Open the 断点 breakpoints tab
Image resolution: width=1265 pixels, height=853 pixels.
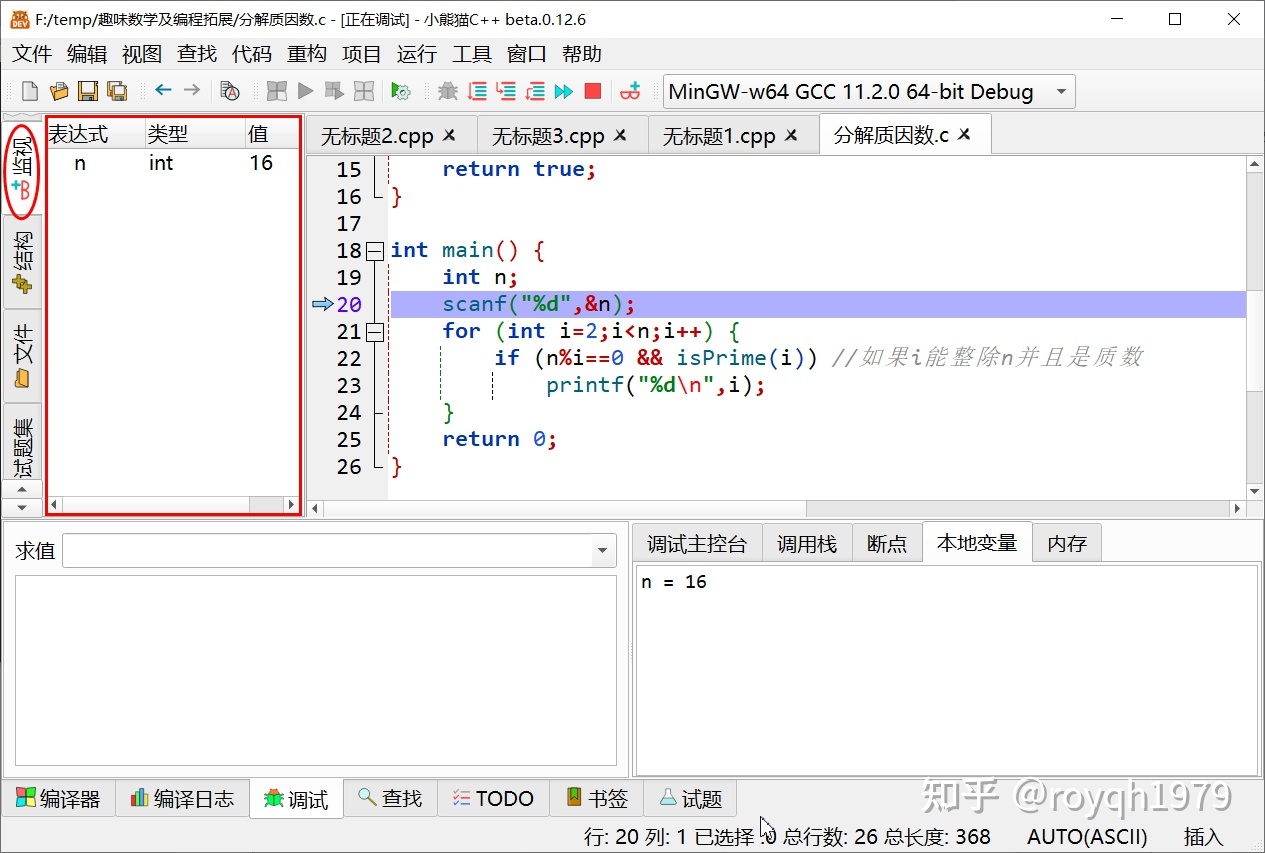click(887, 544)
